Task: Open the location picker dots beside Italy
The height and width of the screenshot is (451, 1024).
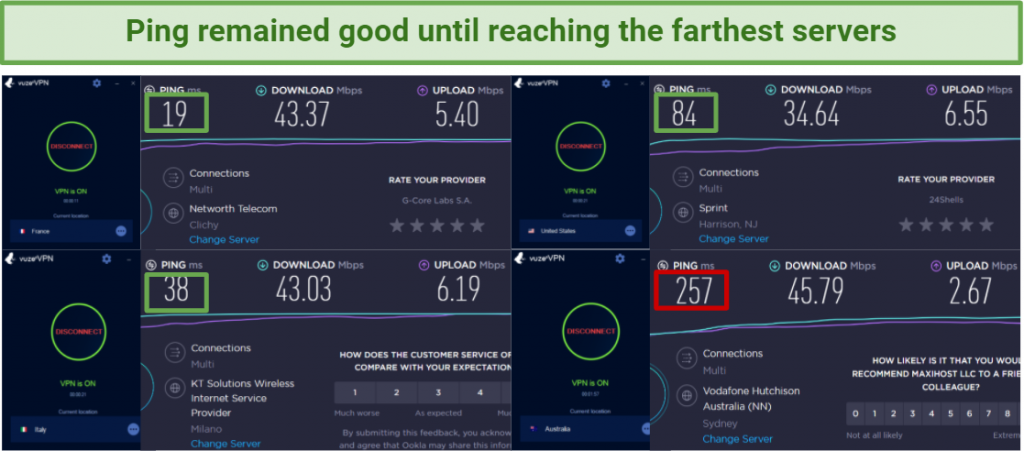Action: tap(133, 429)
